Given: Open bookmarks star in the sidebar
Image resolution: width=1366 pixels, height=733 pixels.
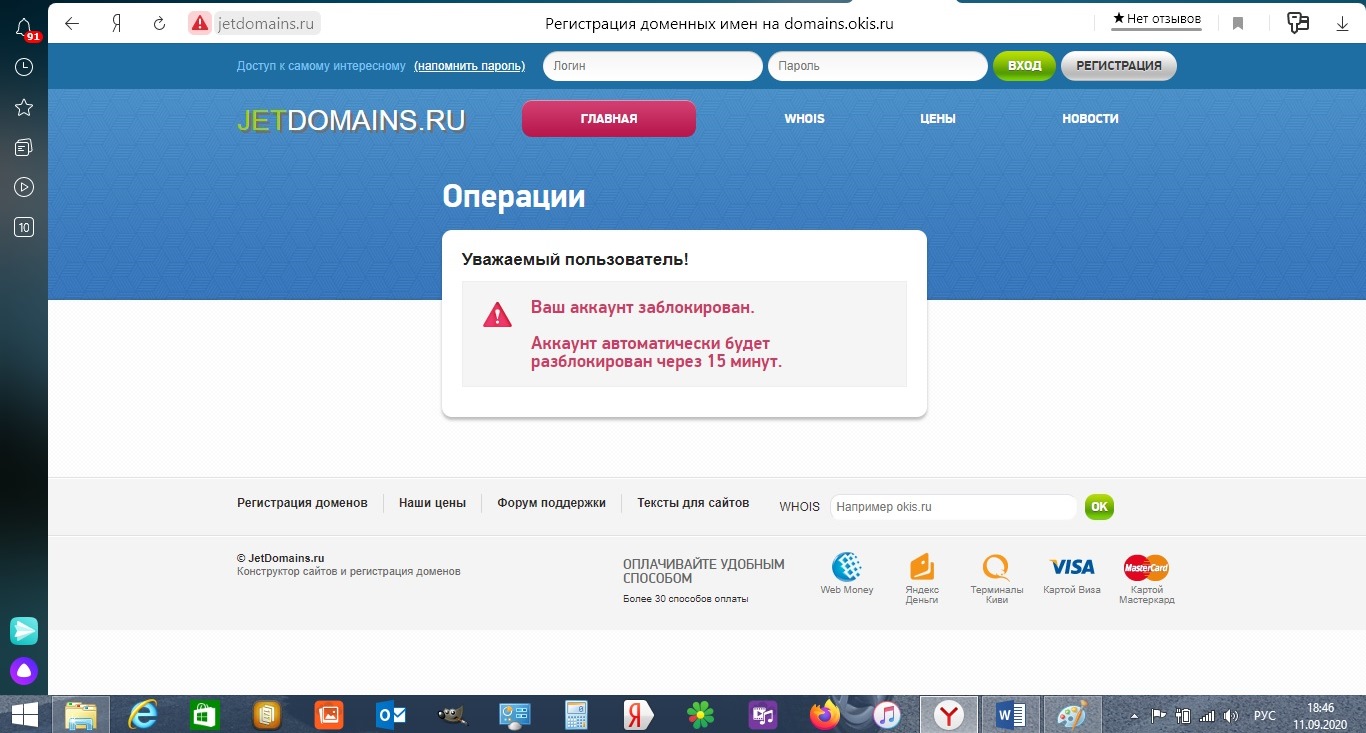Looking at the screenshot, I should 24,107.
